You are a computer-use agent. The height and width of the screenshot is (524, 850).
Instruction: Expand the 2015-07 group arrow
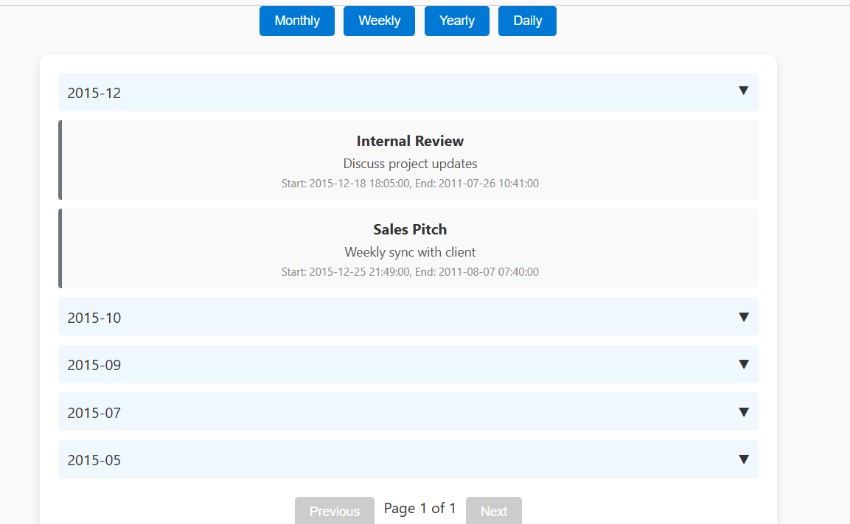(744, 412)
